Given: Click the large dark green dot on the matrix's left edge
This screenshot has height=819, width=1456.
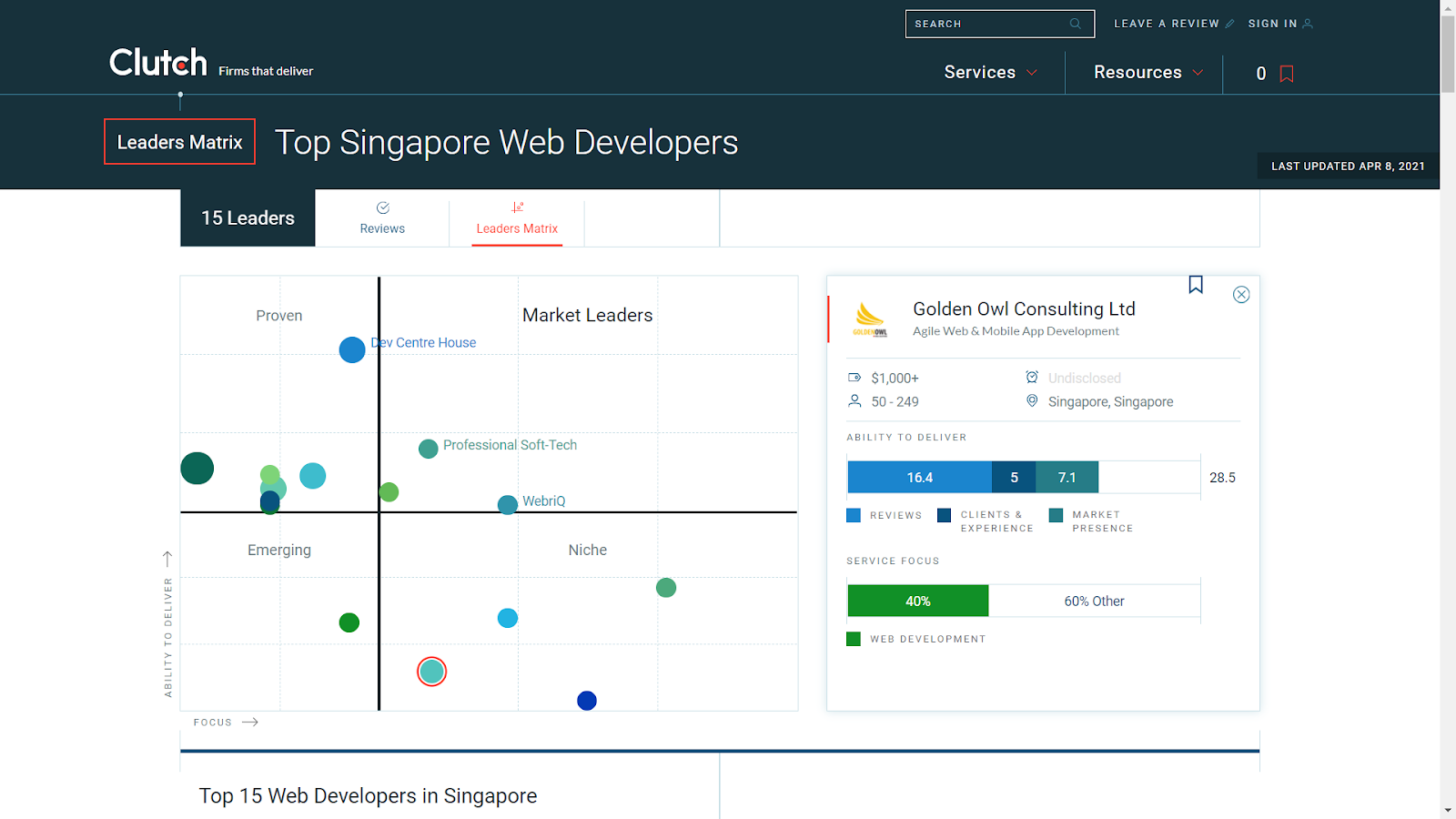Looking at the screenshot, I should (197, 469).
